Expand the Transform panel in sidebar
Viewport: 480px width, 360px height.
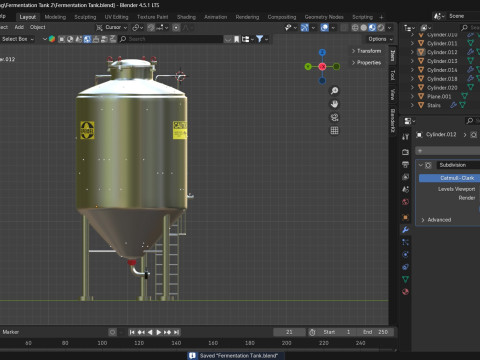366,51
